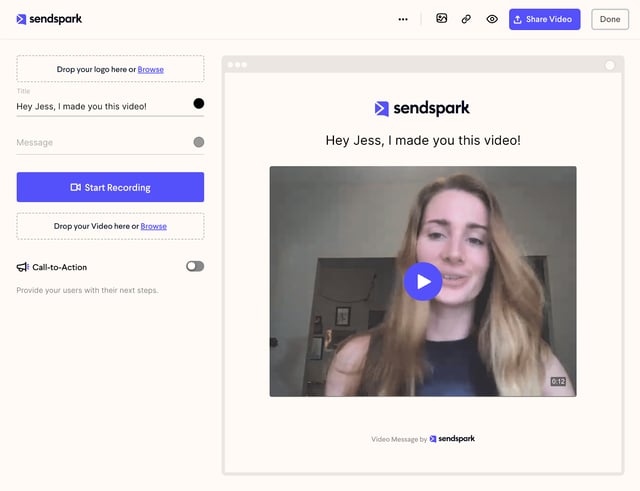Click the video drop zone area
Image resolution: width=640 pixels, height=491 pixels.
coord(110,226)
